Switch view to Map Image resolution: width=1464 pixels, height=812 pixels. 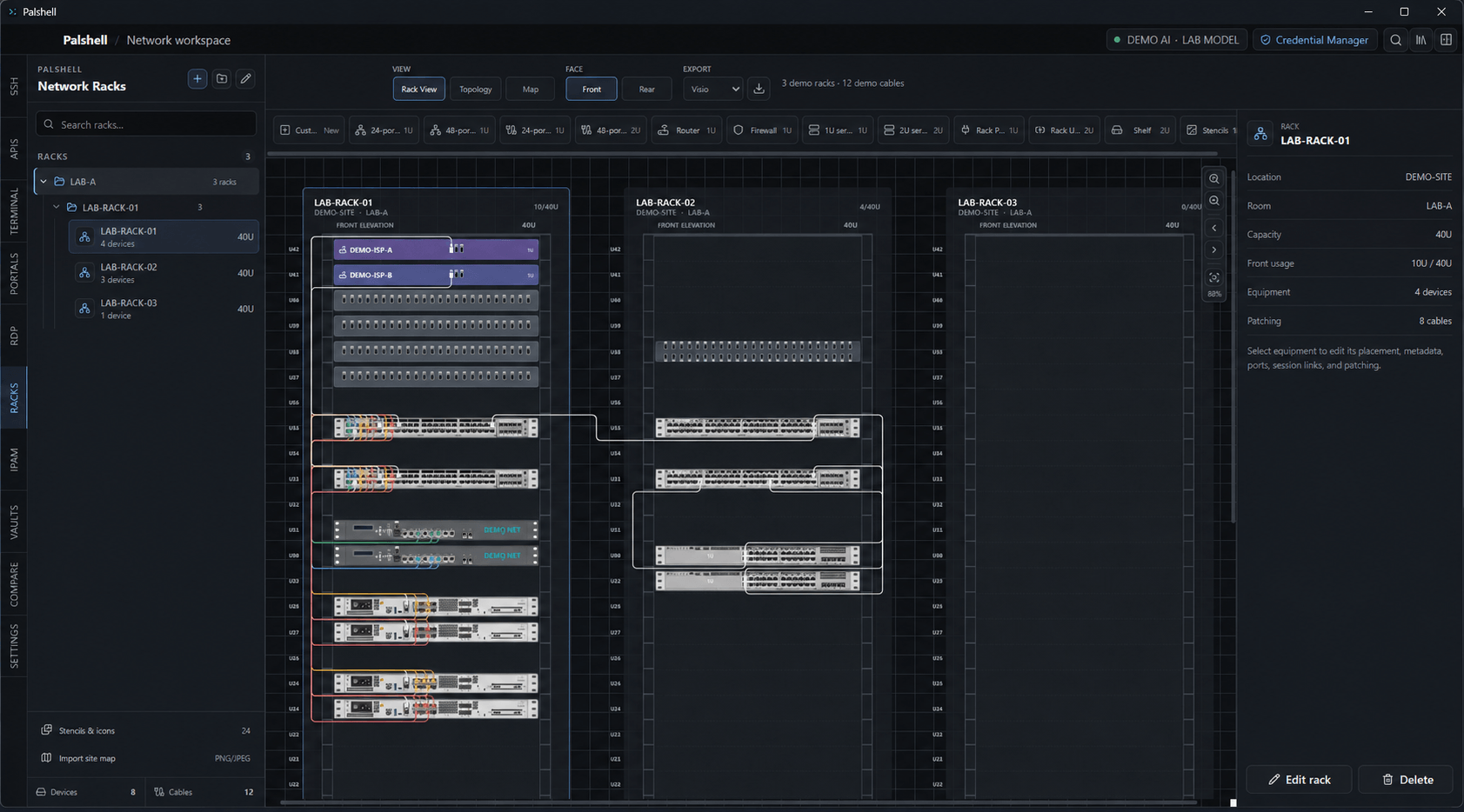pos(531,89)
